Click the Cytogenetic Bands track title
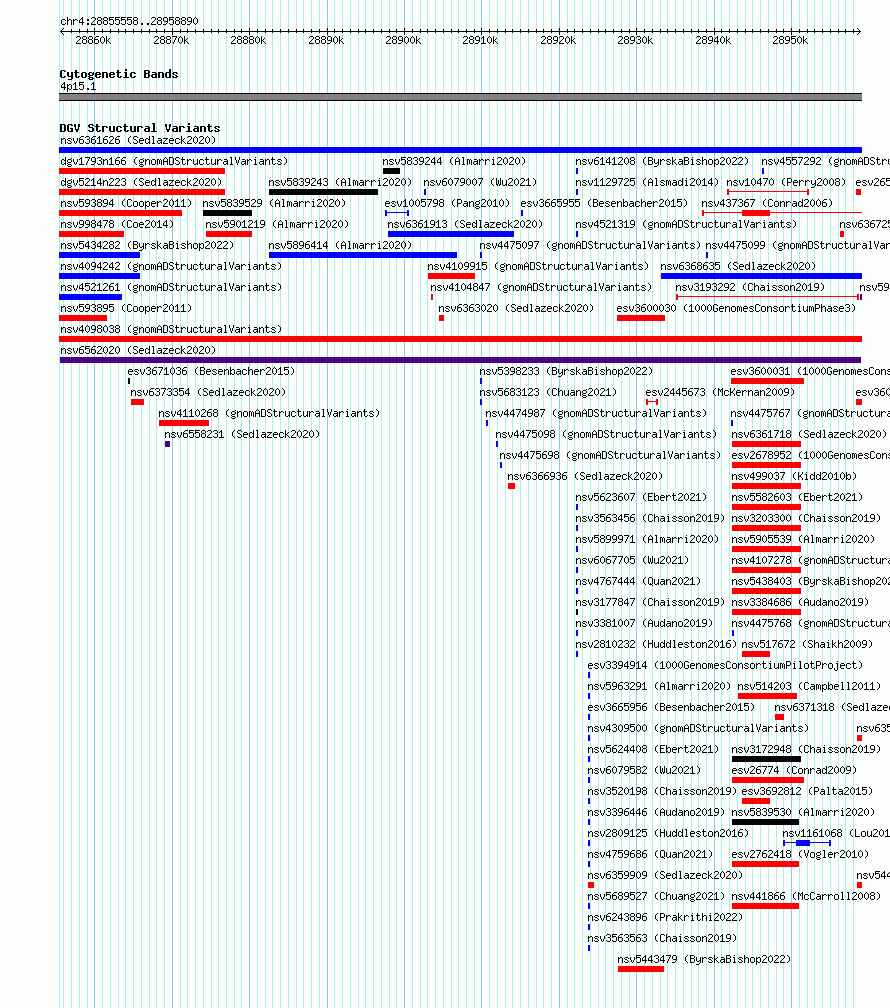890x1008 pixels. (x=119, y=74)
